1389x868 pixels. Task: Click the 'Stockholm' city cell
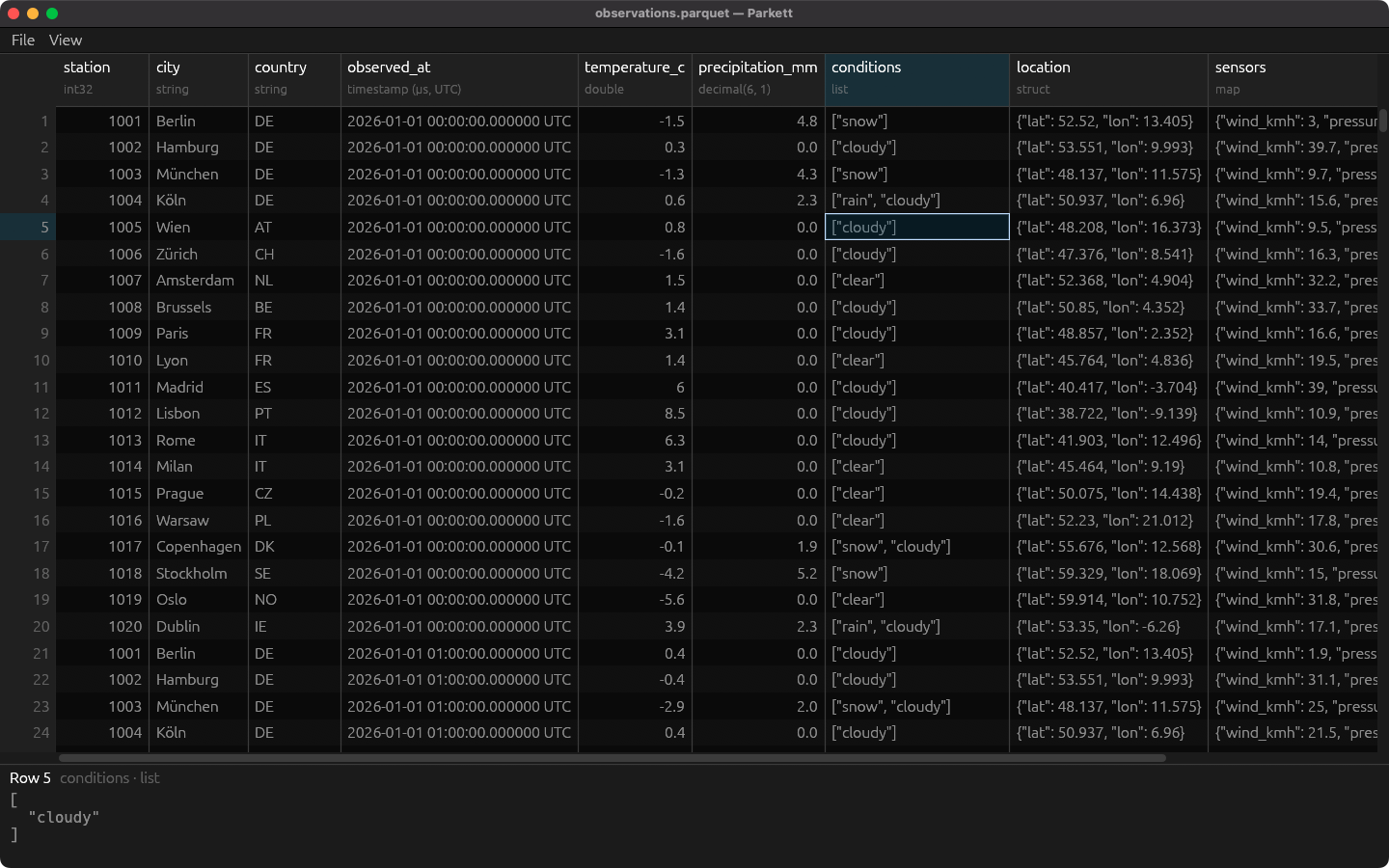click(x=199, y=574)
